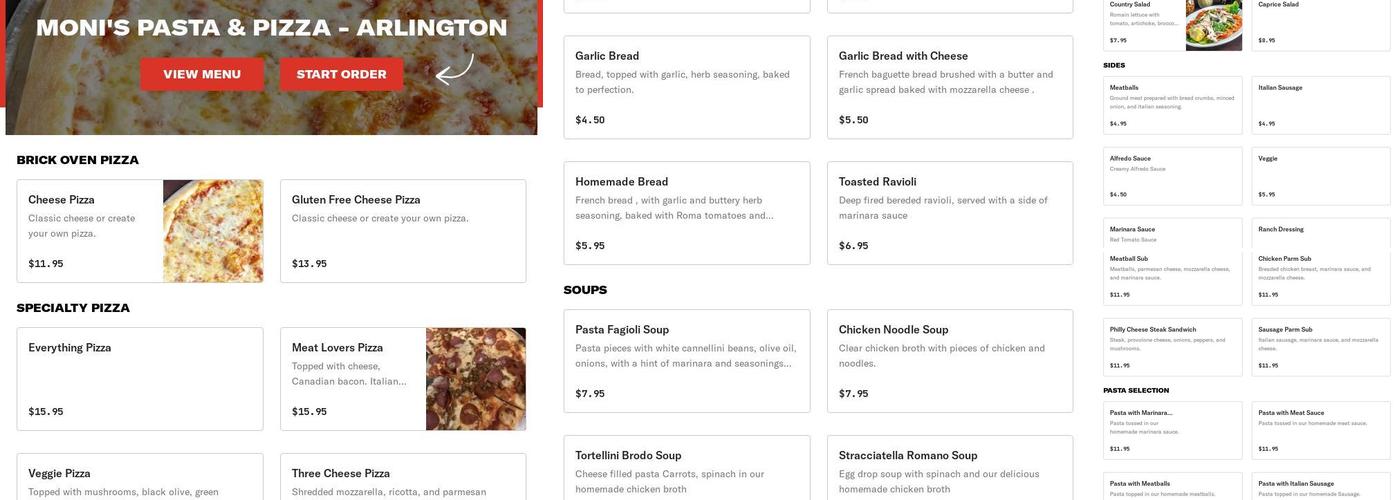Viewport: 1400px width, 500px height.
Task: Open the Pasta Fagioli Soup item
Action: (x=687, y=361)
